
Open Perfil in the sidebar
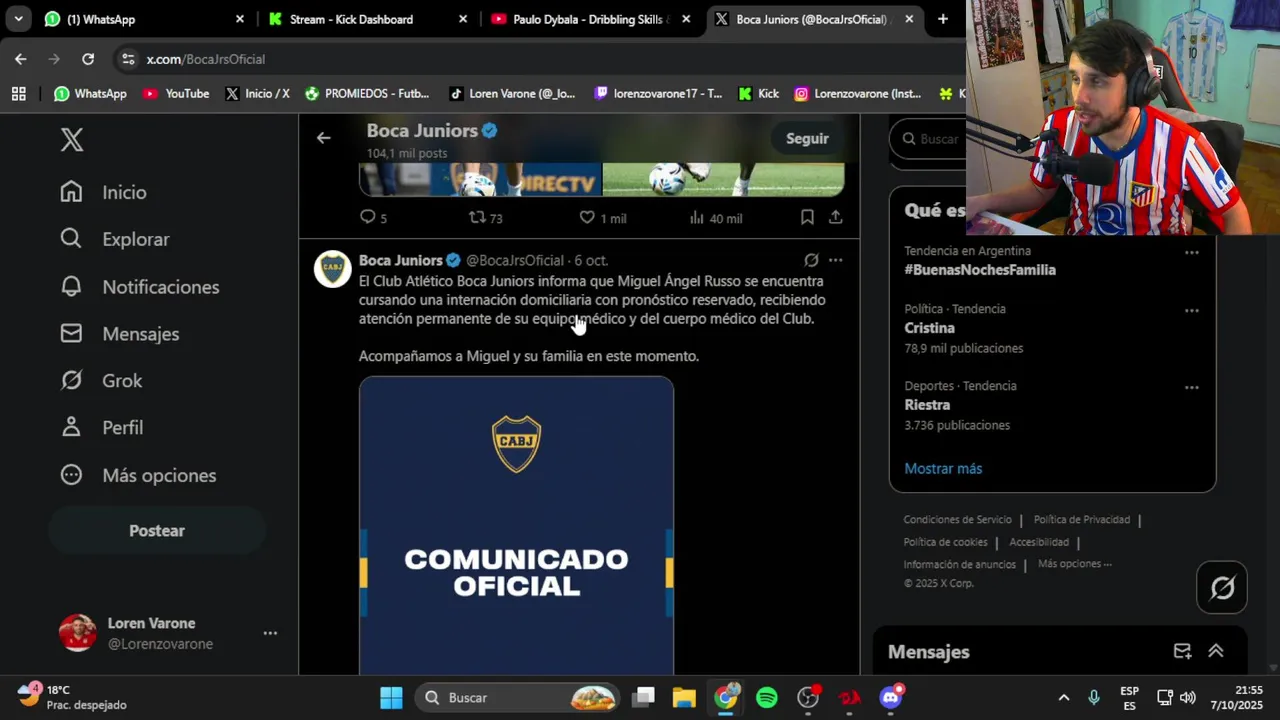point(101,428)
